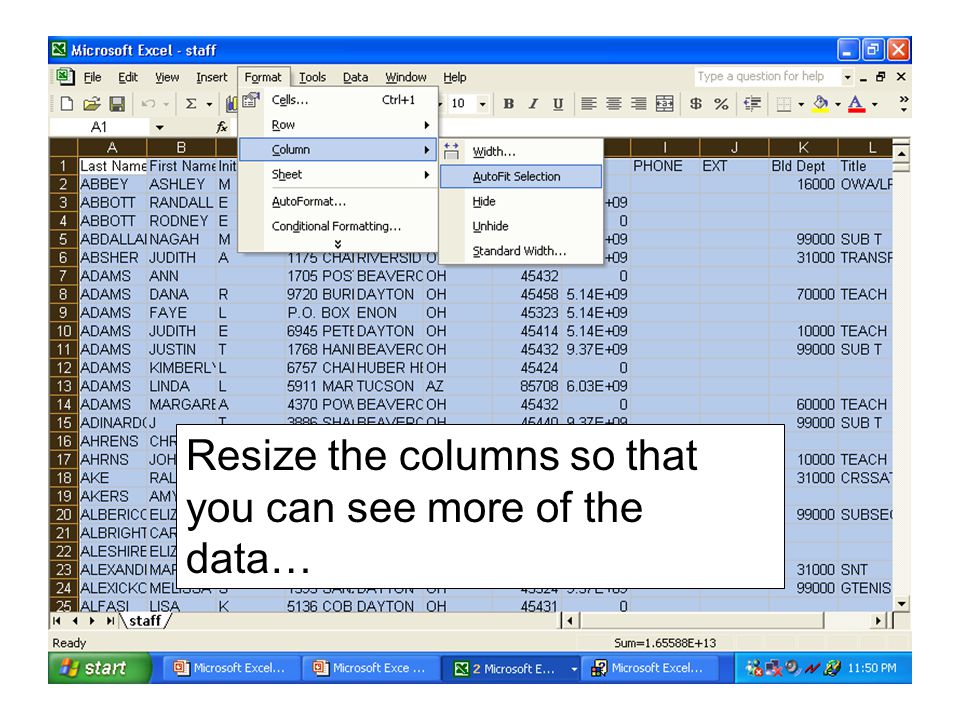This screenshot has height=720, width=960.
Task: Click the Save disk icon
Action: click(x=117, y=103)
